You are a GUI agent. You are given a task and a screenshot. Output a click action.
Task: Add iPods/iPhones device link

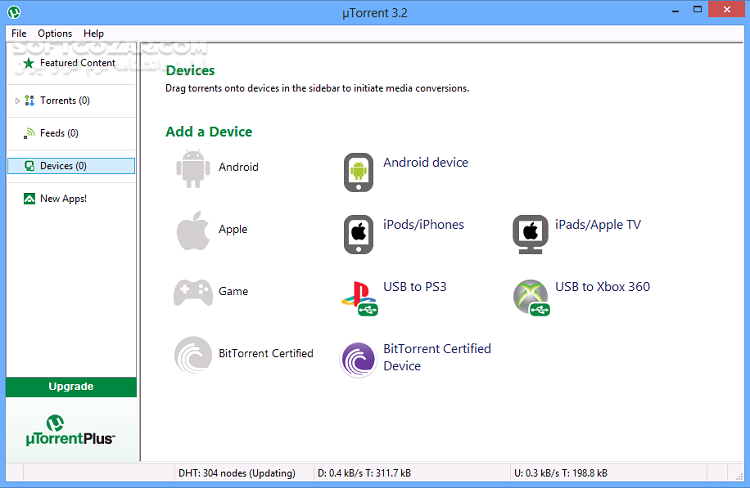click(x=423, y=224)
